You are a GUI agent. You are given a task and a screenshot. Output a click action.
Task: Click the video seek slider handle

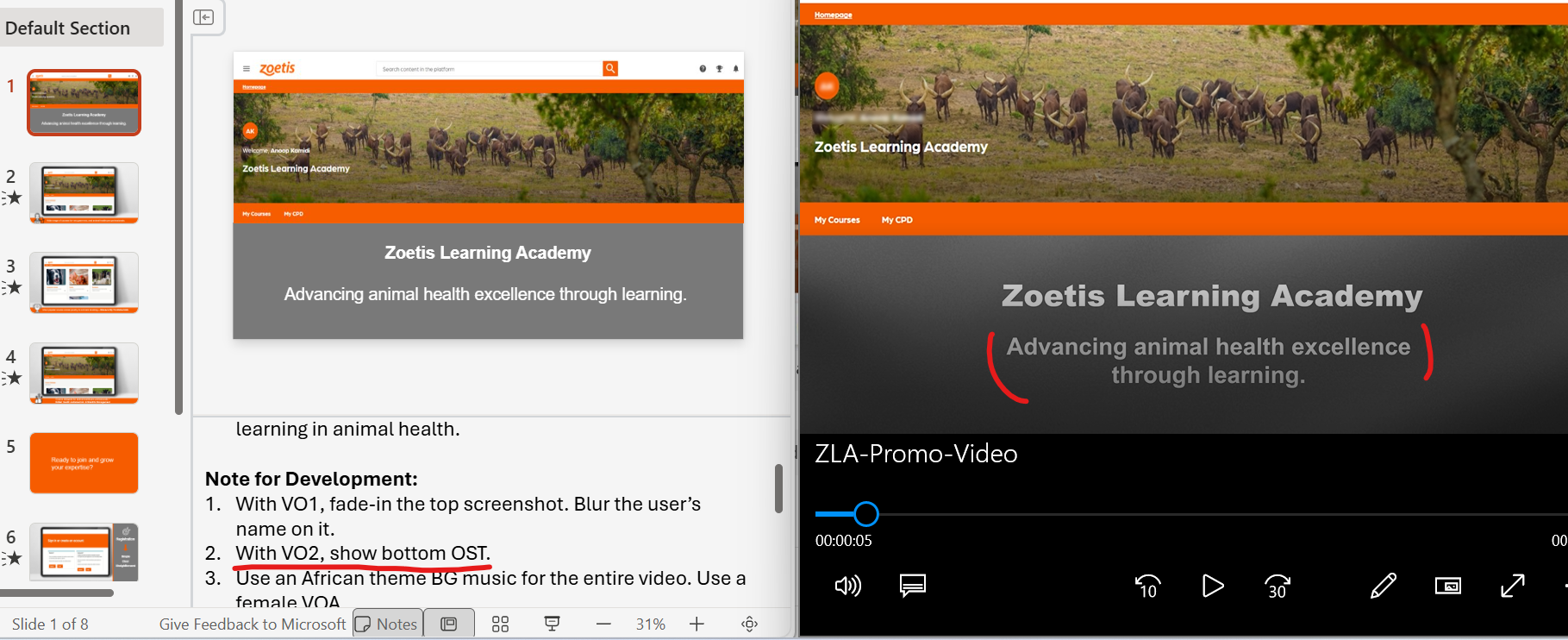point(865,514)
